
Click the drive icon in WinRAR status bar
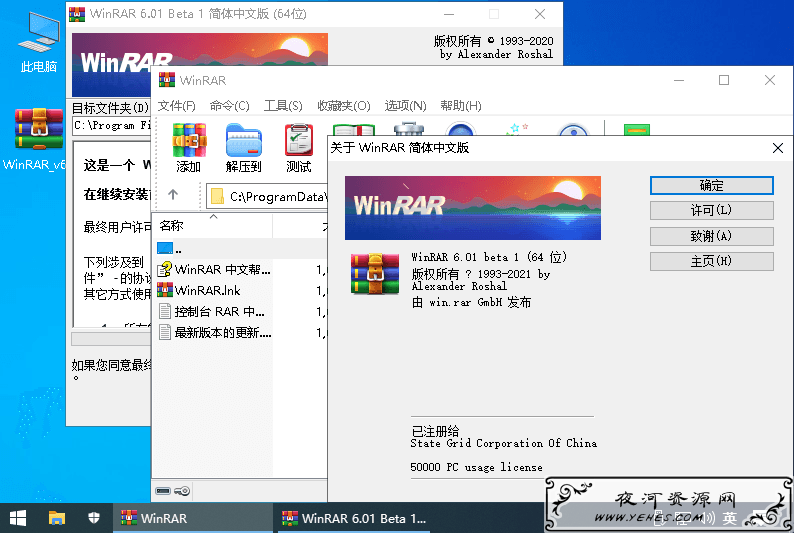click(x=163, y=490)
